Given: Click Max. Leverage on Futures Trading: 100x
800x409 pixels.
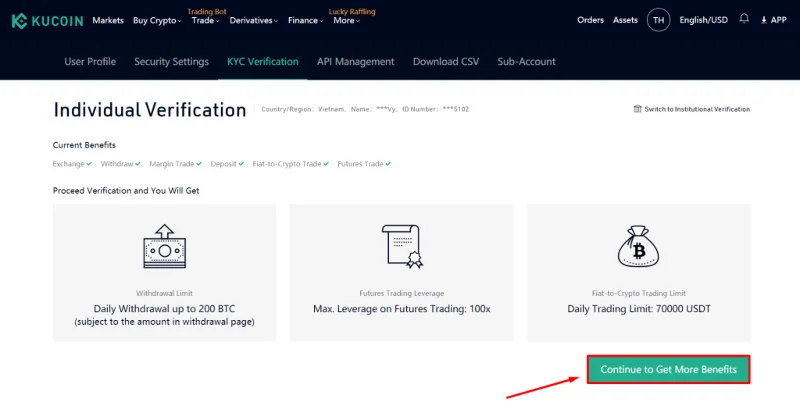Looking at the screenshot, I should point(402,309).
